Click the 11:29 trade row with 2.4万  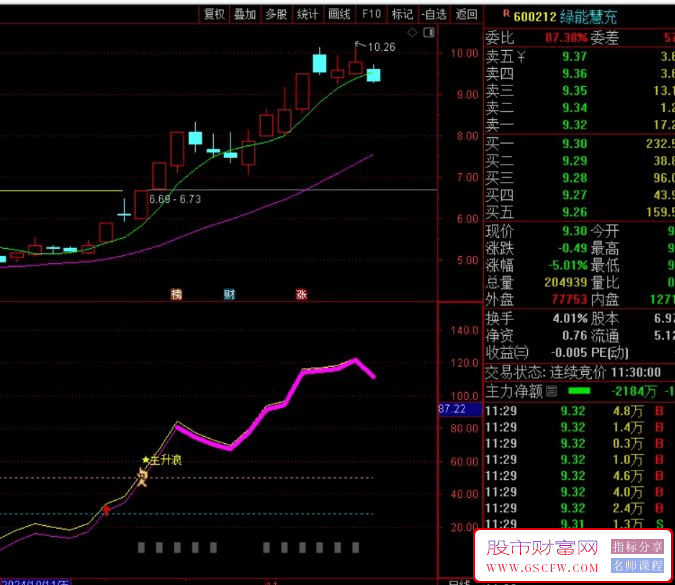tap(579, 508)
